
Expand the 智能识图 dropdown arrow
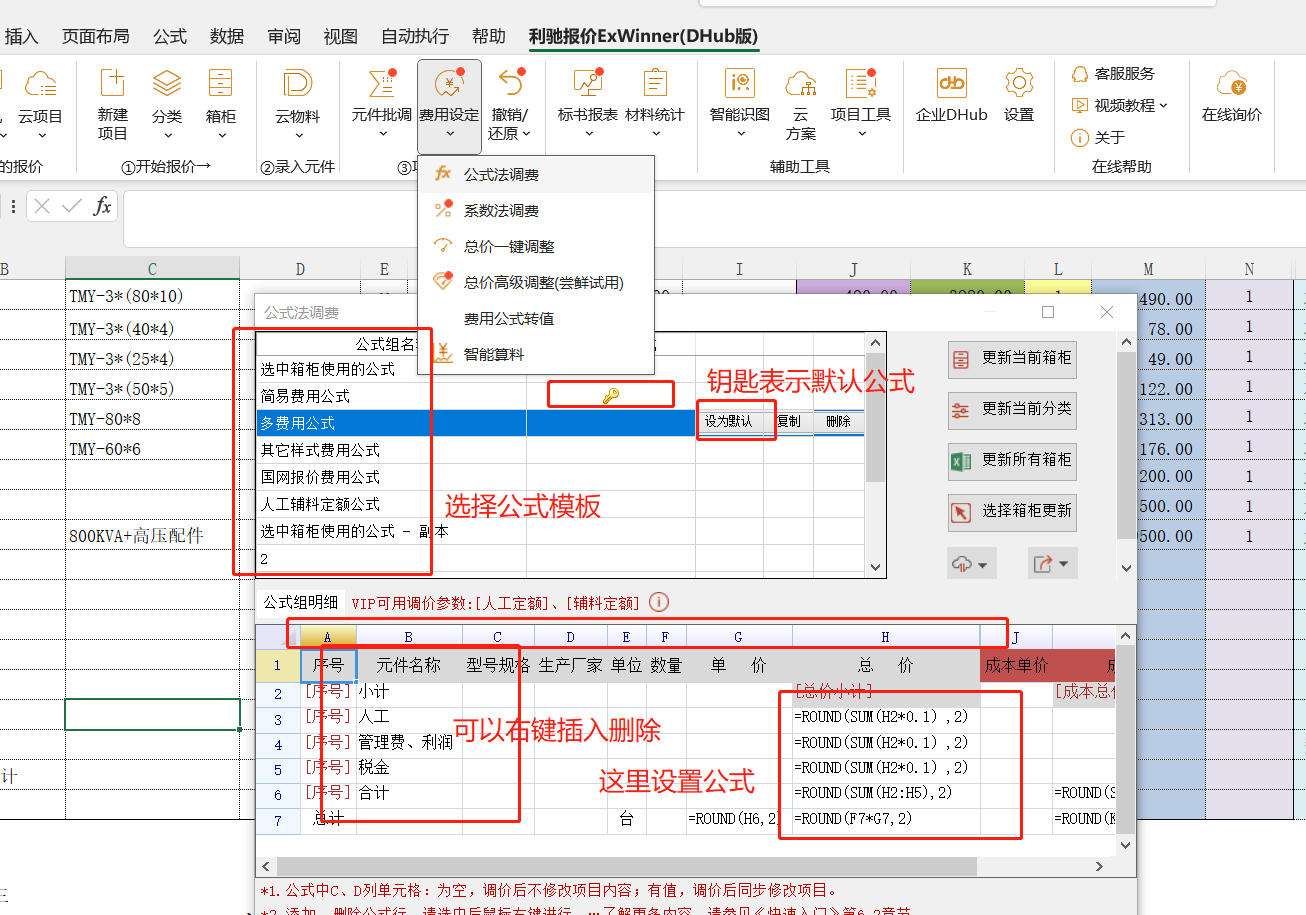pos(740,135)
